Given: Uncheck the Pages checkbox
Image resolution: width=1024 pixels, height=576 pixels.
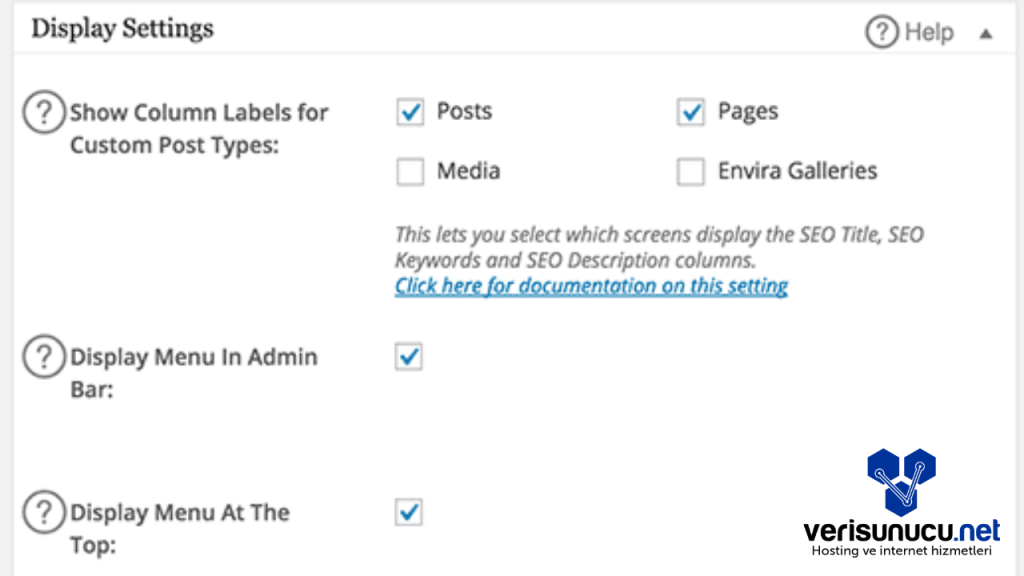Looking at the screenshot, I should (691, 112).
